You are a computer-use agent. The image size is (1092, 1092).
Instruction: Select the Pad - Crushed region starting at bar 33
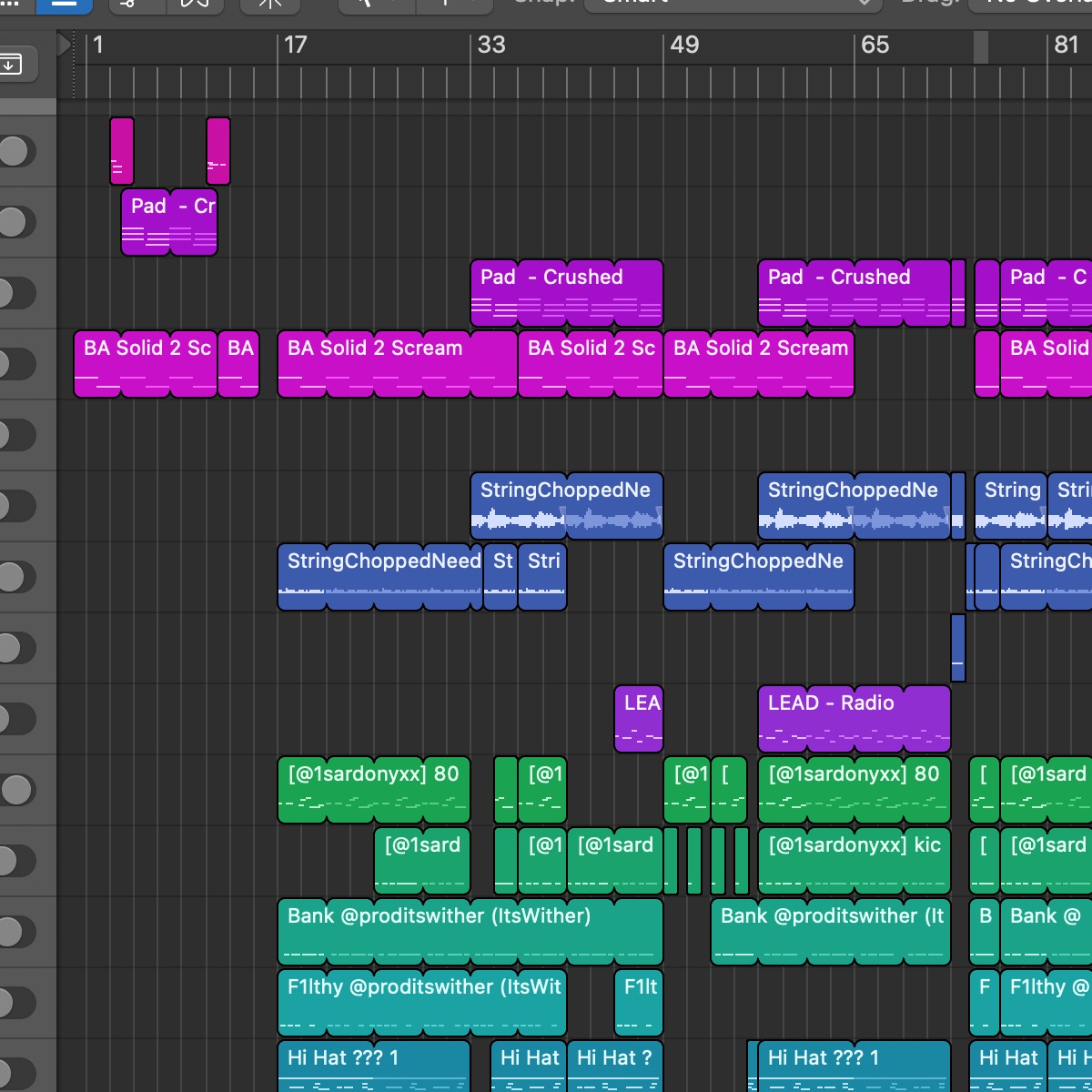(x=567, y=293)
